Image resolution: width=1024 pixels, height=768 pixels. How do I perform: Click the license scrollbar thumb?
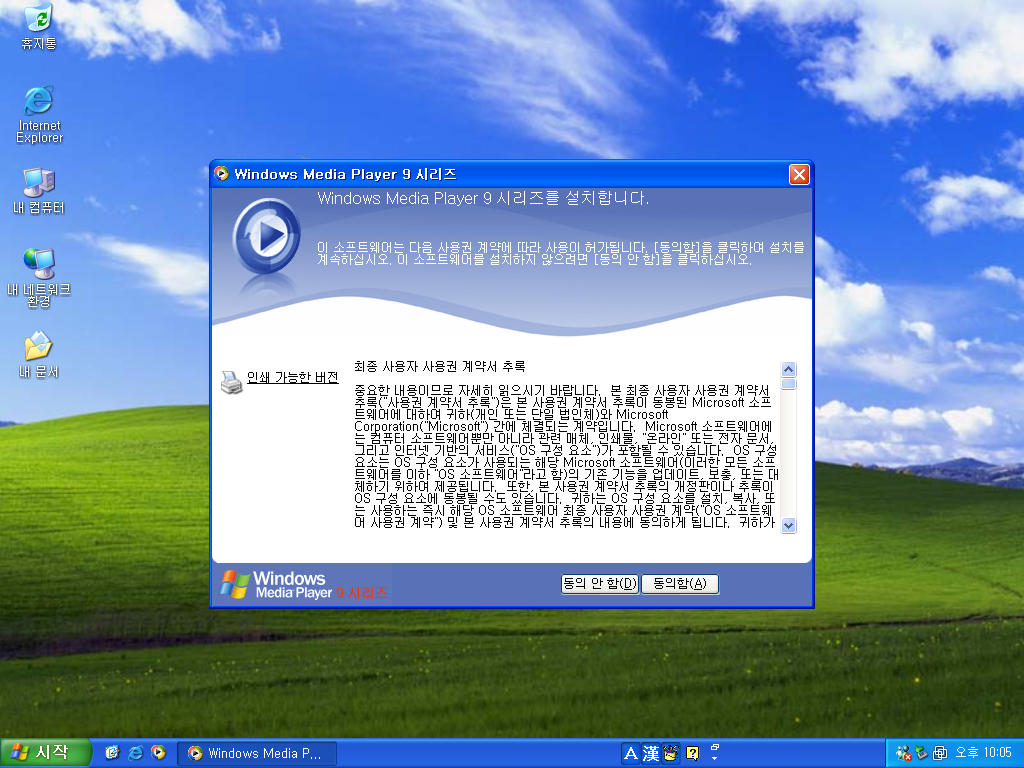tap(788, 383)
